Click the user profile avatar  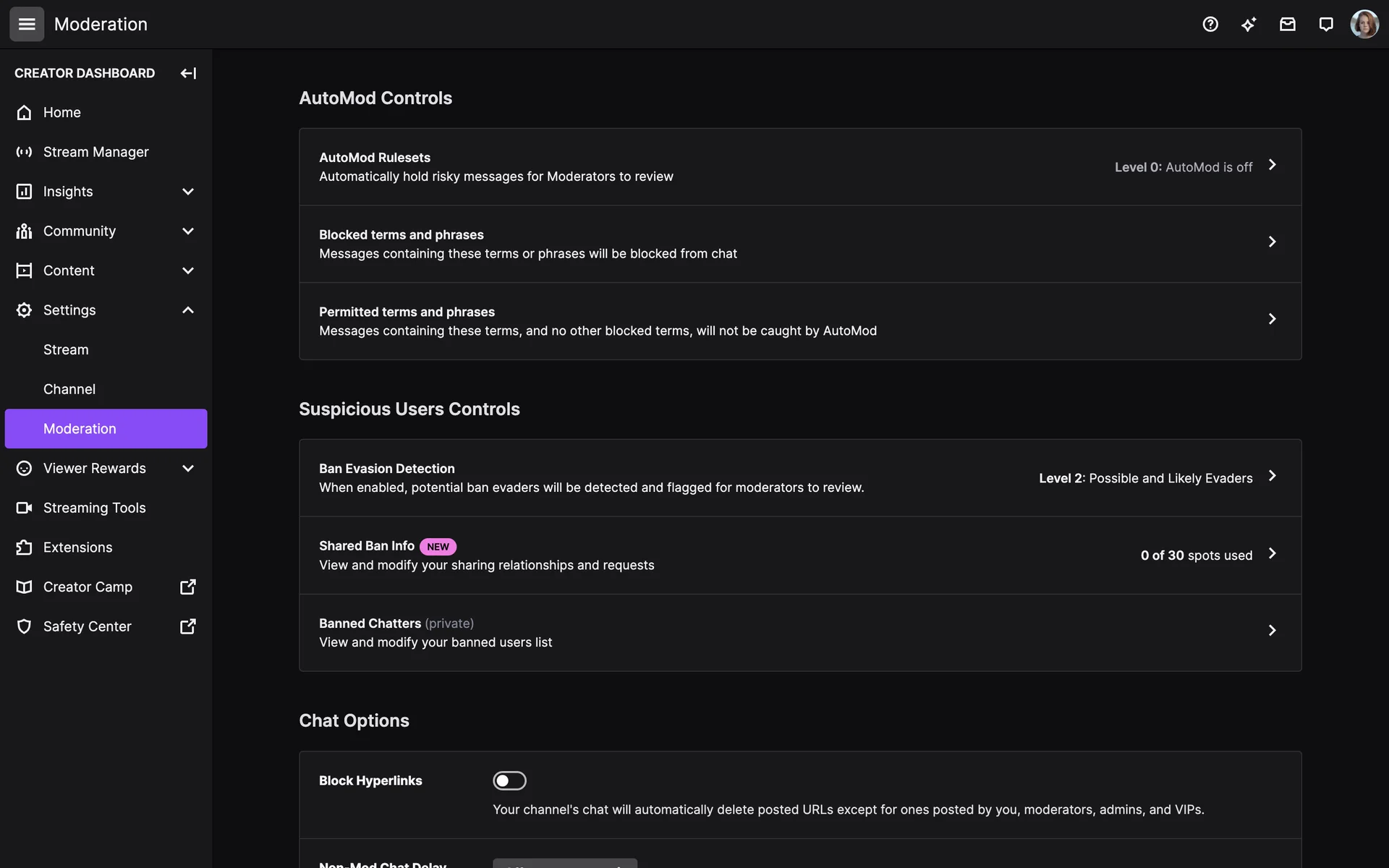click(1364, 24)
